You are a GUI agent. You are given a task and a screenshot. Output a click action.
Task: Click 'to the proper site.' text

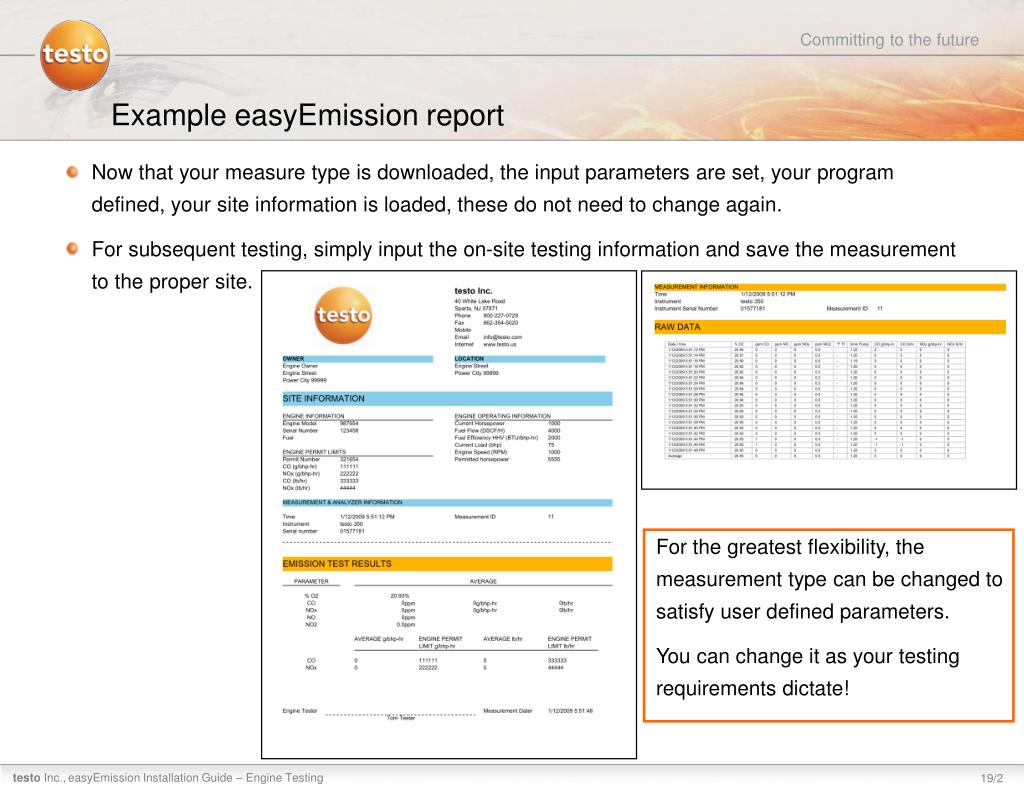(x=172, y=282)
